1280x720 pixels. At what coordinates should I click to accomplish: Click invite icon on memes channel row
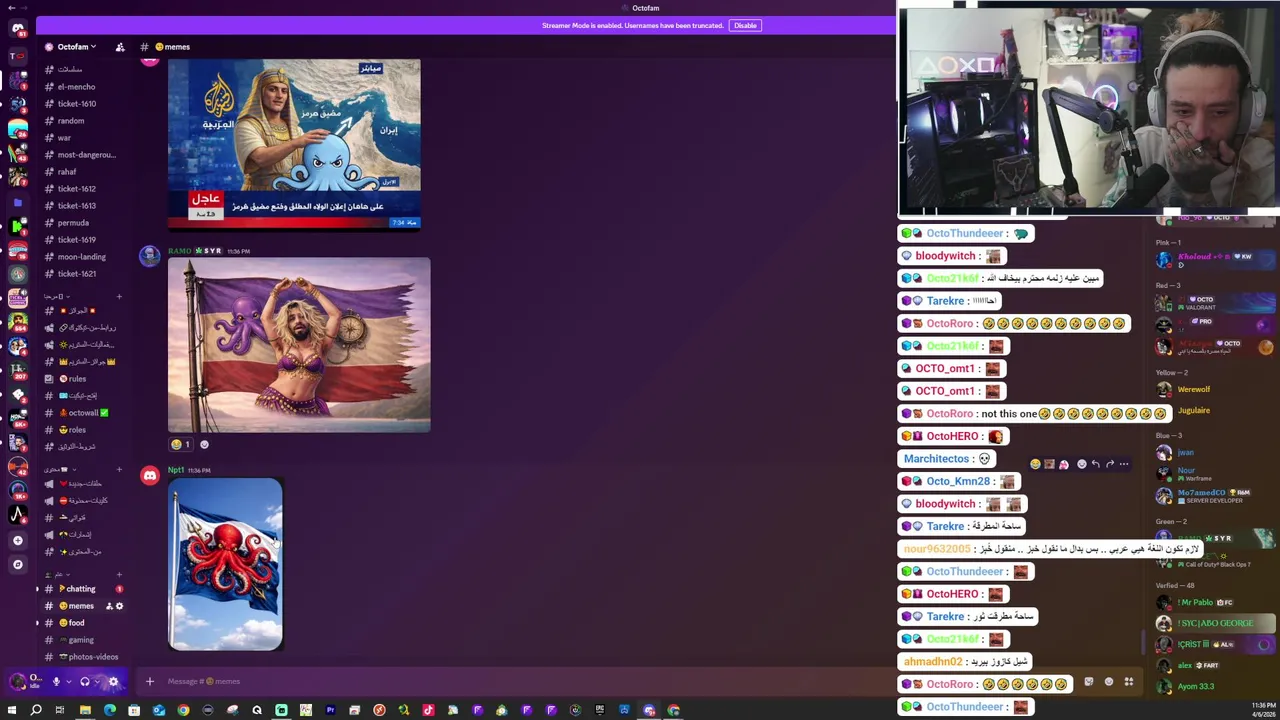pyautogui.click(x=109, y=606)
